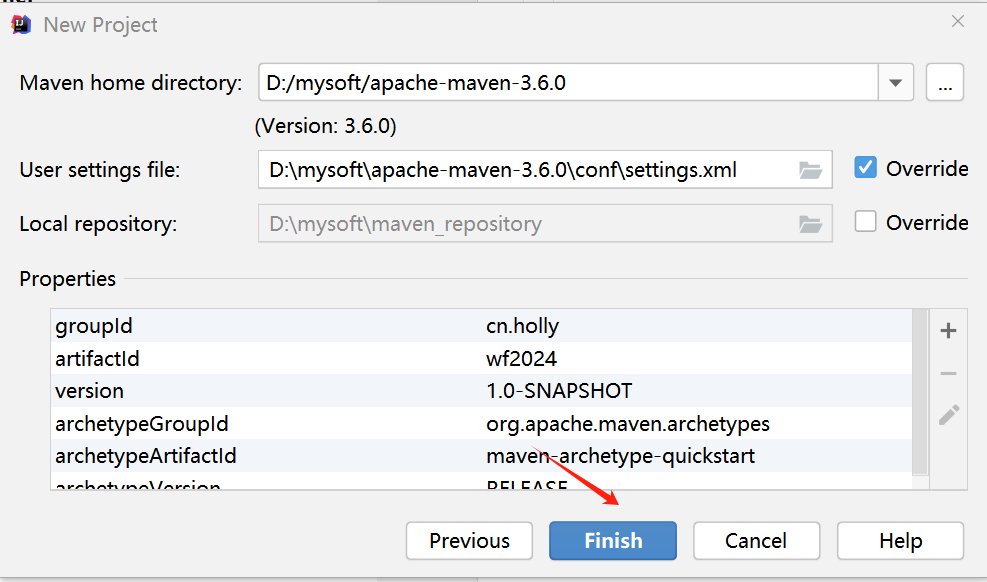Viewport: 987px width, 582px height.
Task: Expand the Maven home directory dropdown
Action: point(895,83)
